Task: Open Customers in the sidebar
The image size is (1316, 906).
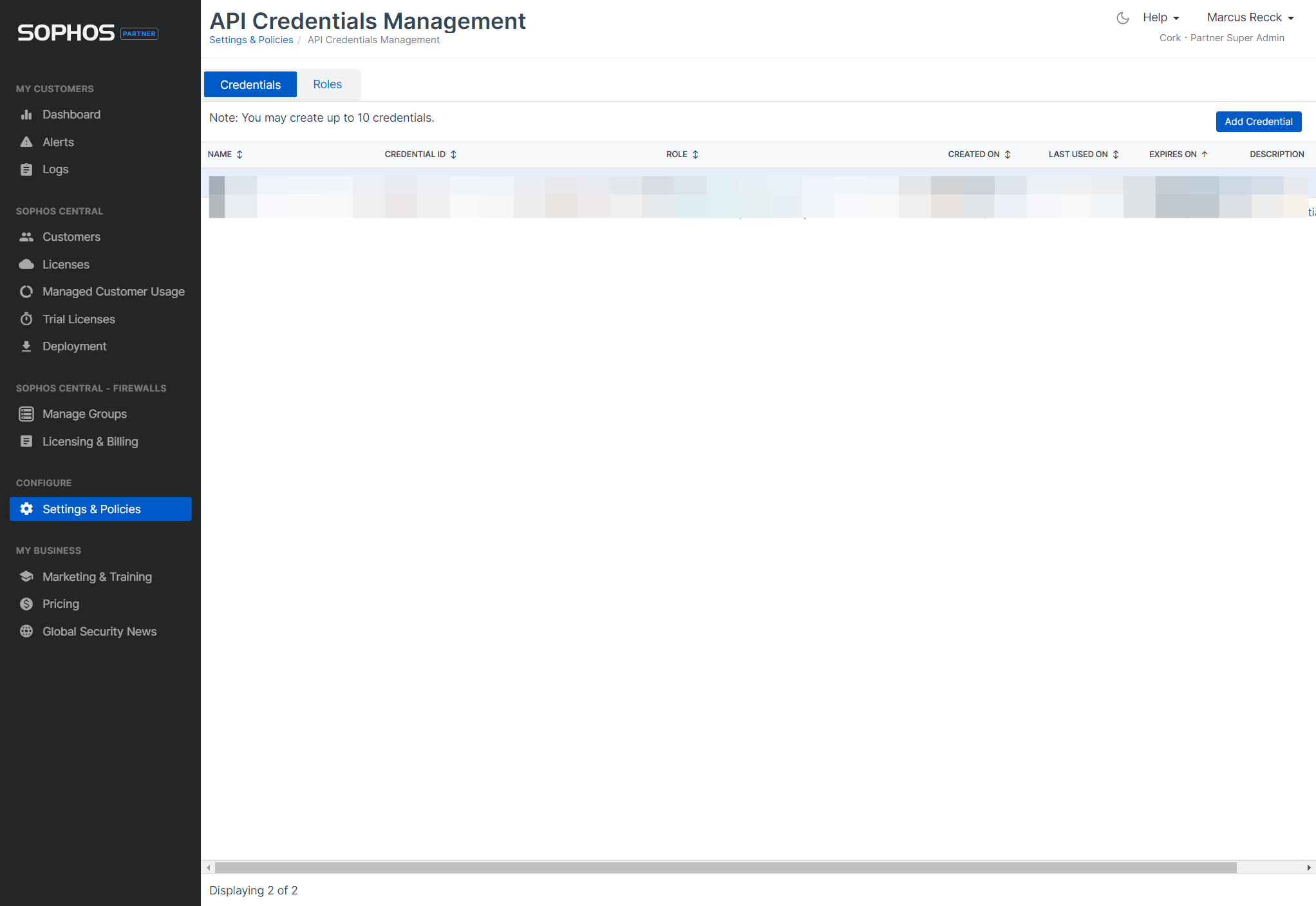Action: (71, 237)
